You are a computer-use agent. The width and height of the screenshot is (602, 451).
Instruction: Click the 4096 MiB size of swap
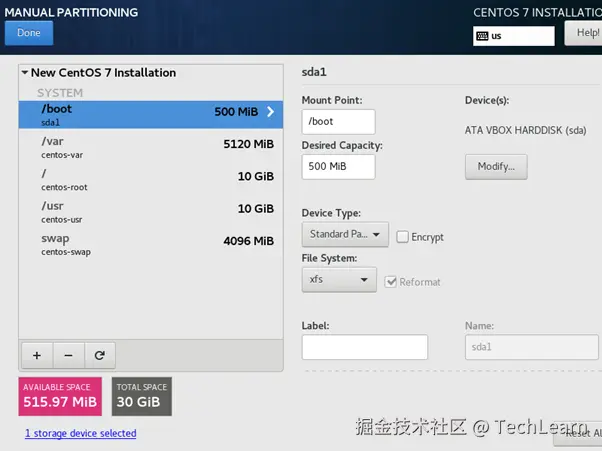pyautogui.click(x=248, y=241)
